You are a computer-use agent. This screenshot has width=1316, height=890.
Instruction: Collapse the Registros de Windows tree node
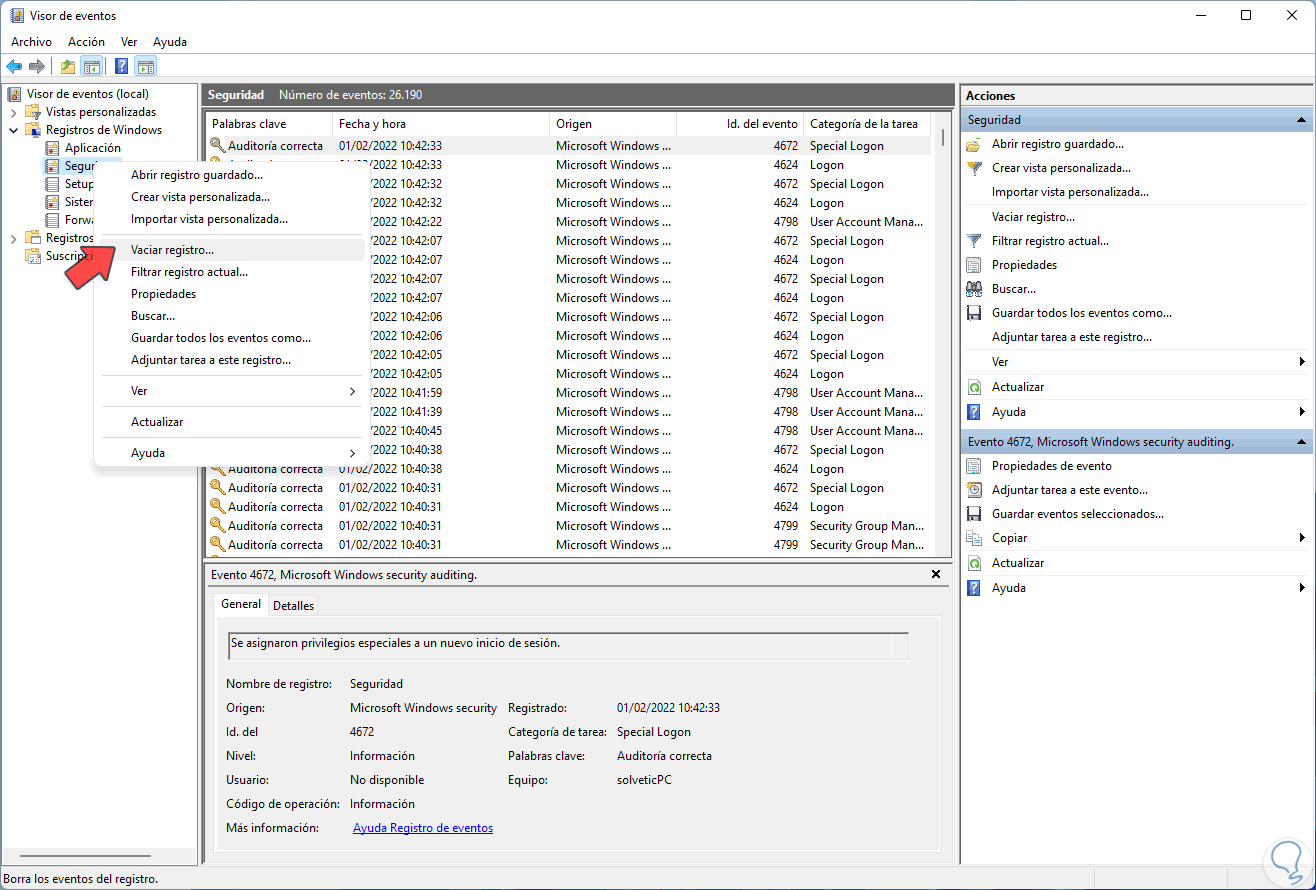click(13, 130)
